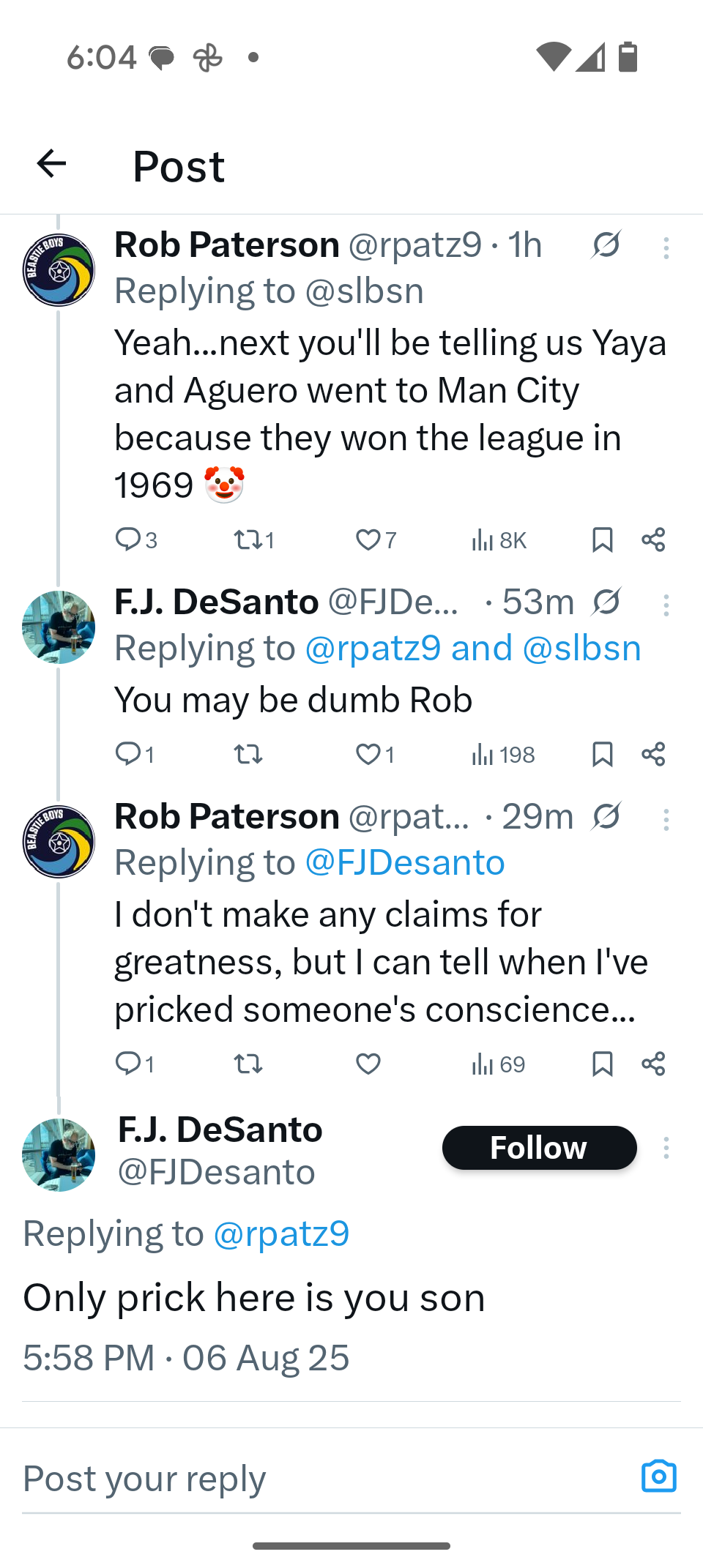Repost the "You may be dumb Rob" reply

pyautogui.click(x=248, y=754)
